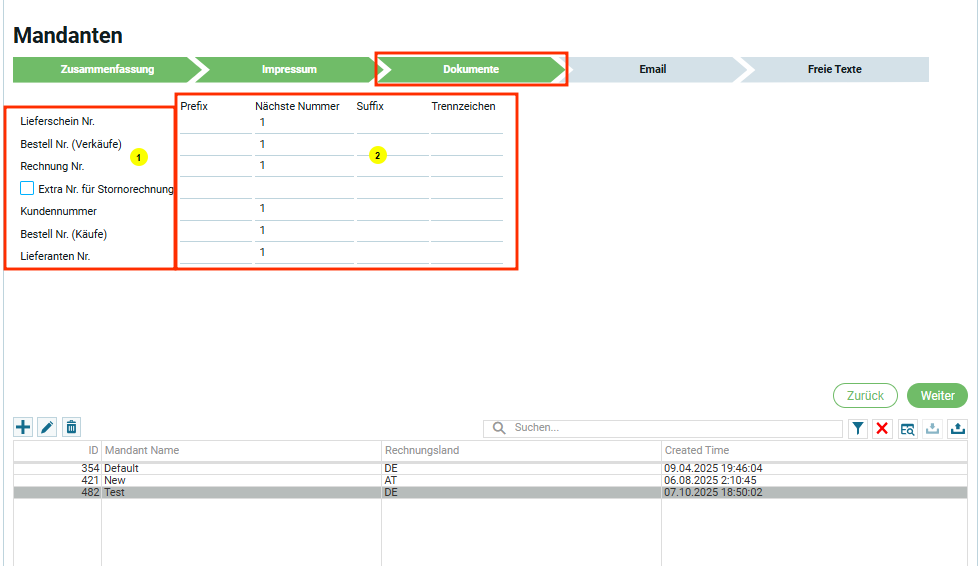Click the Lieferschein Nr. Prefix field
Screen dimensions: 979x566
(214, 122)
